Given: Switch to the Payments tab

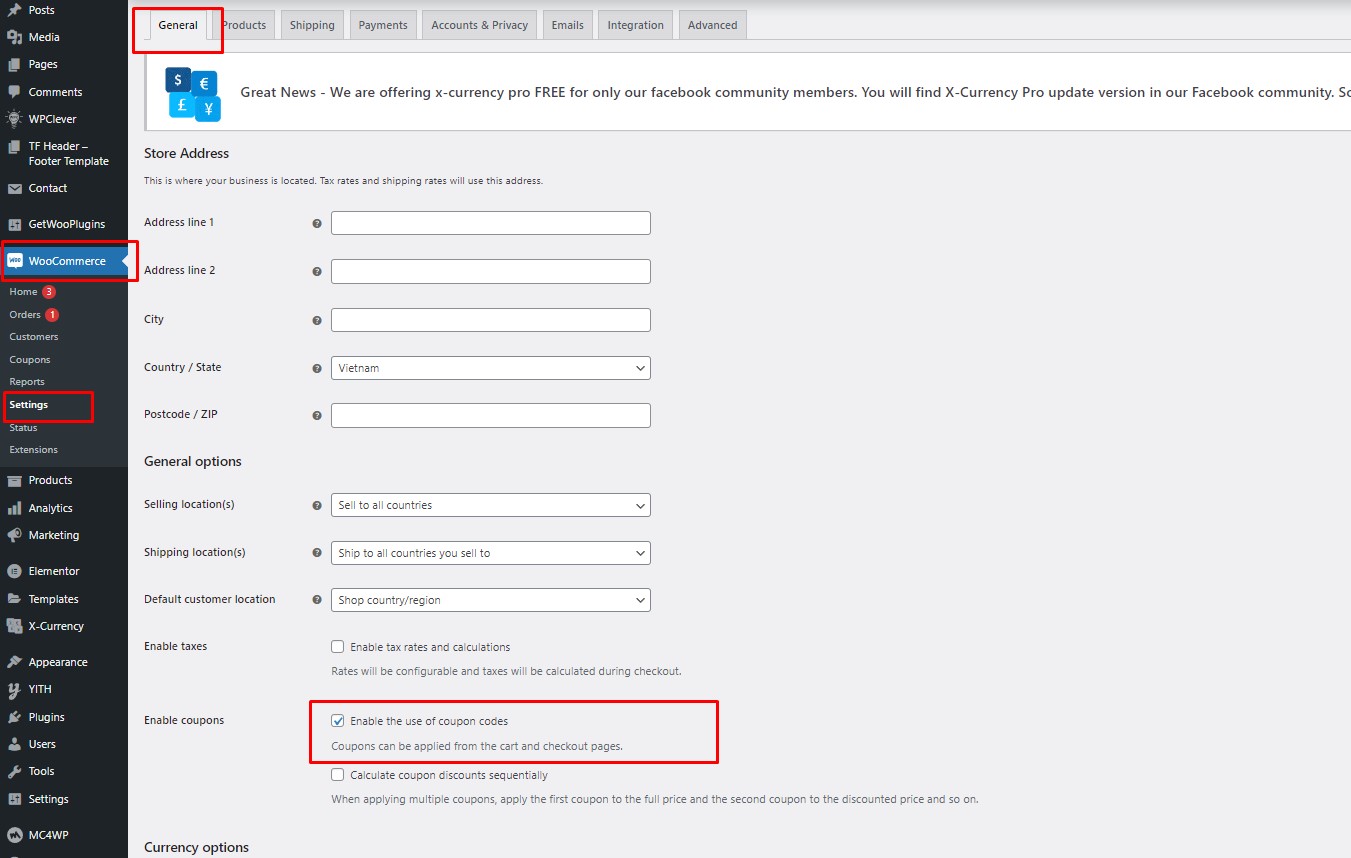Looking at the screenshot, I should [x=383, y=25].
